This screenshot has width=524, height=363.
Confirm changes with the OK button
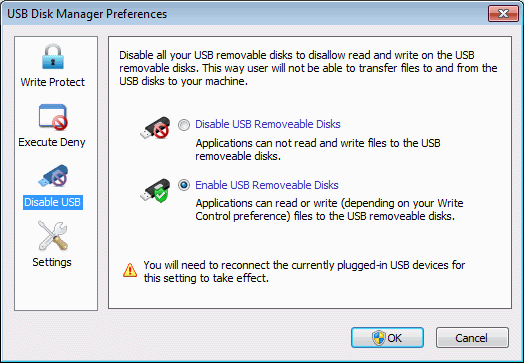point(387,338)
